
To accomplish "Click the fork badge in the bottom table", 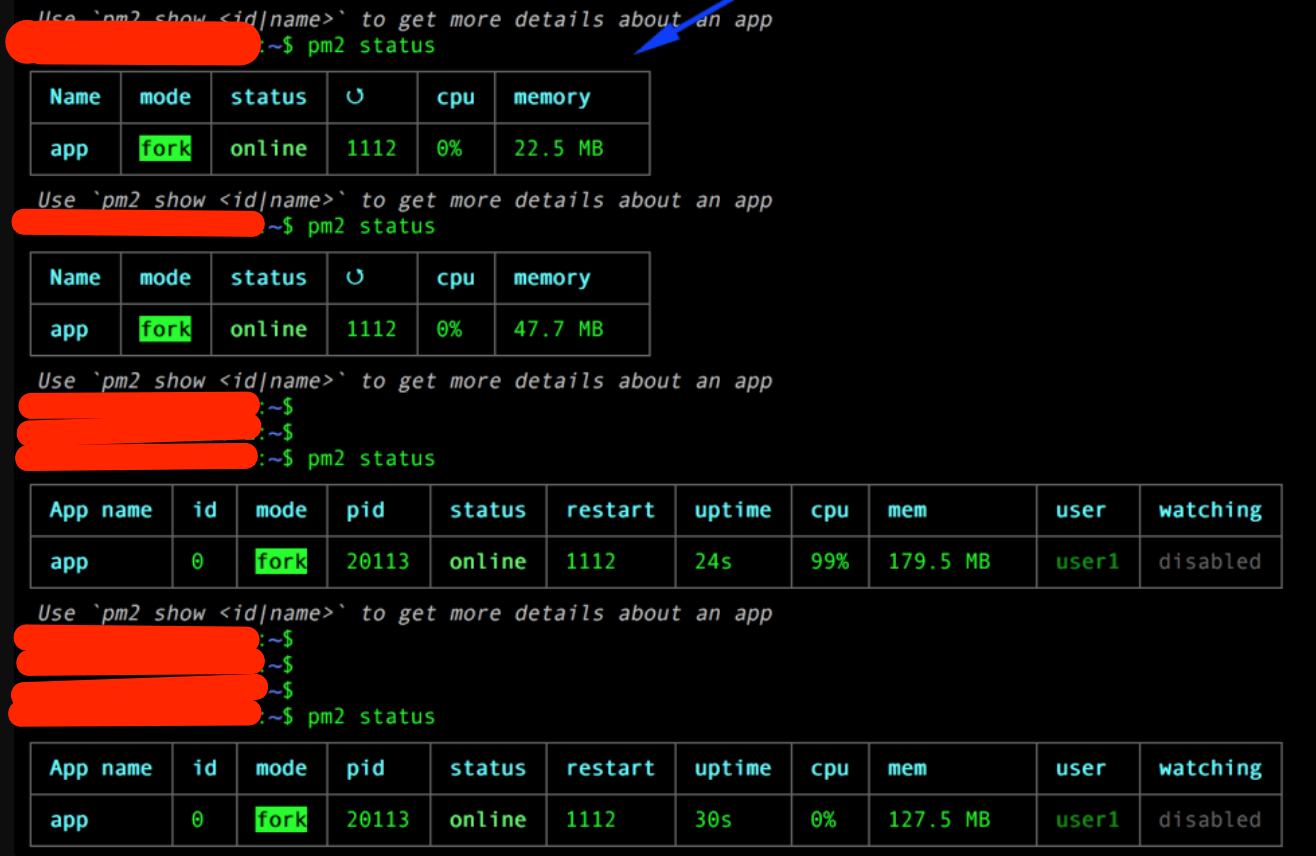I will [x=281, y=819].
